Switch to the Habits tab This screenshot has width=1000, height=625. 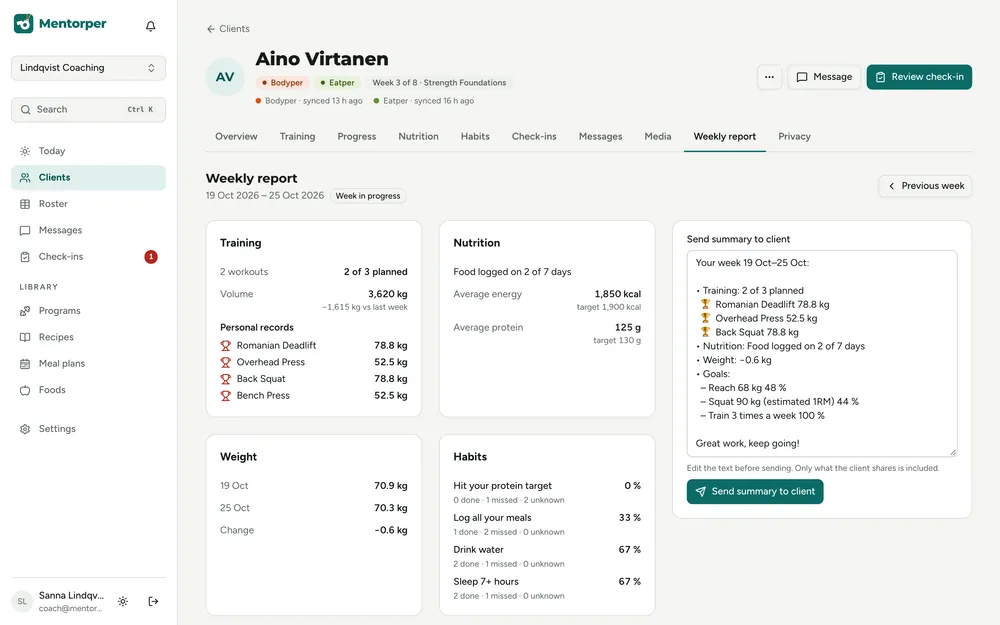point(475,136)
